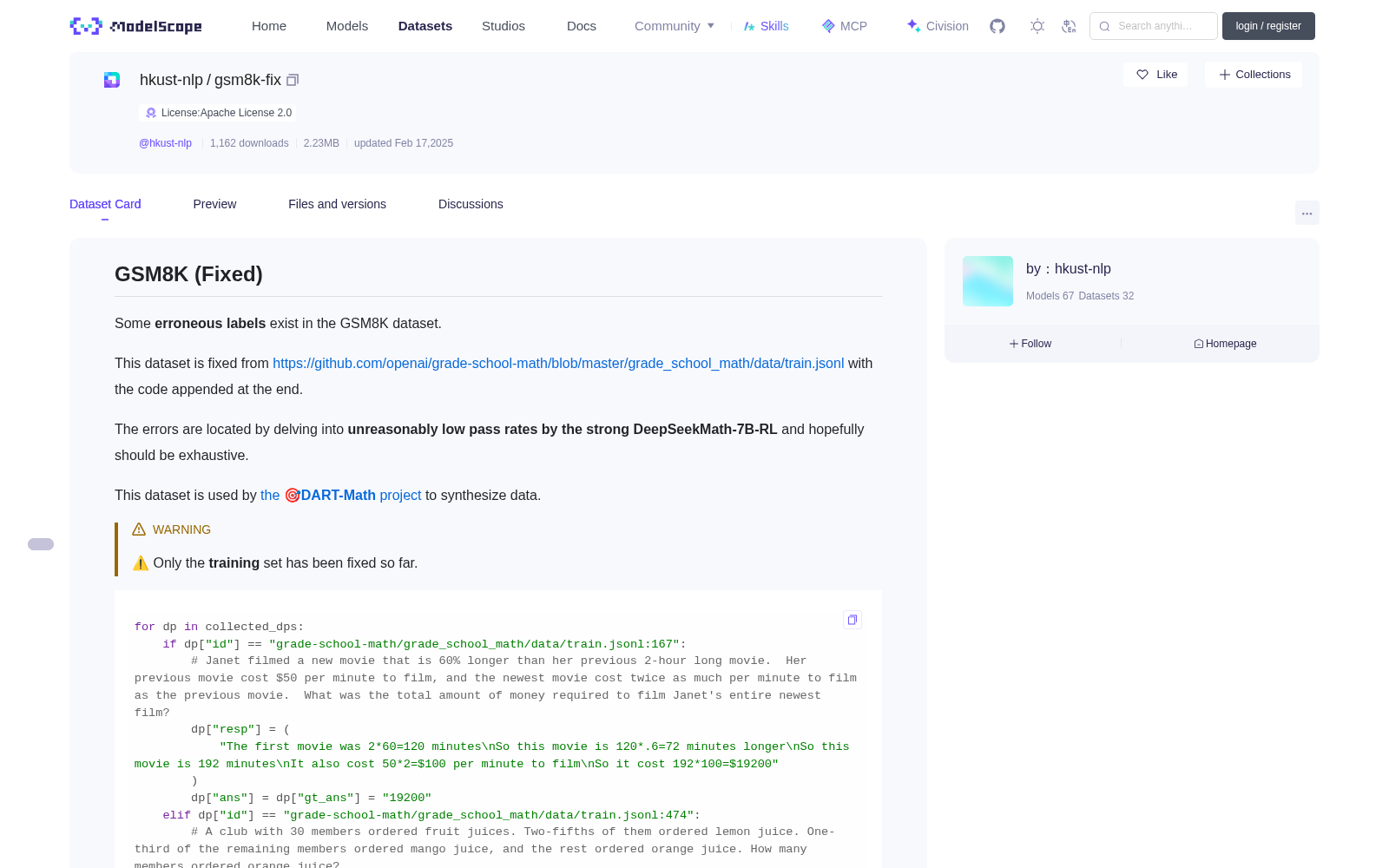This screenshot has width=1389, height=868.
Task: Click 'Datasets 32' count text
Action: click(x=1106, y=296)
